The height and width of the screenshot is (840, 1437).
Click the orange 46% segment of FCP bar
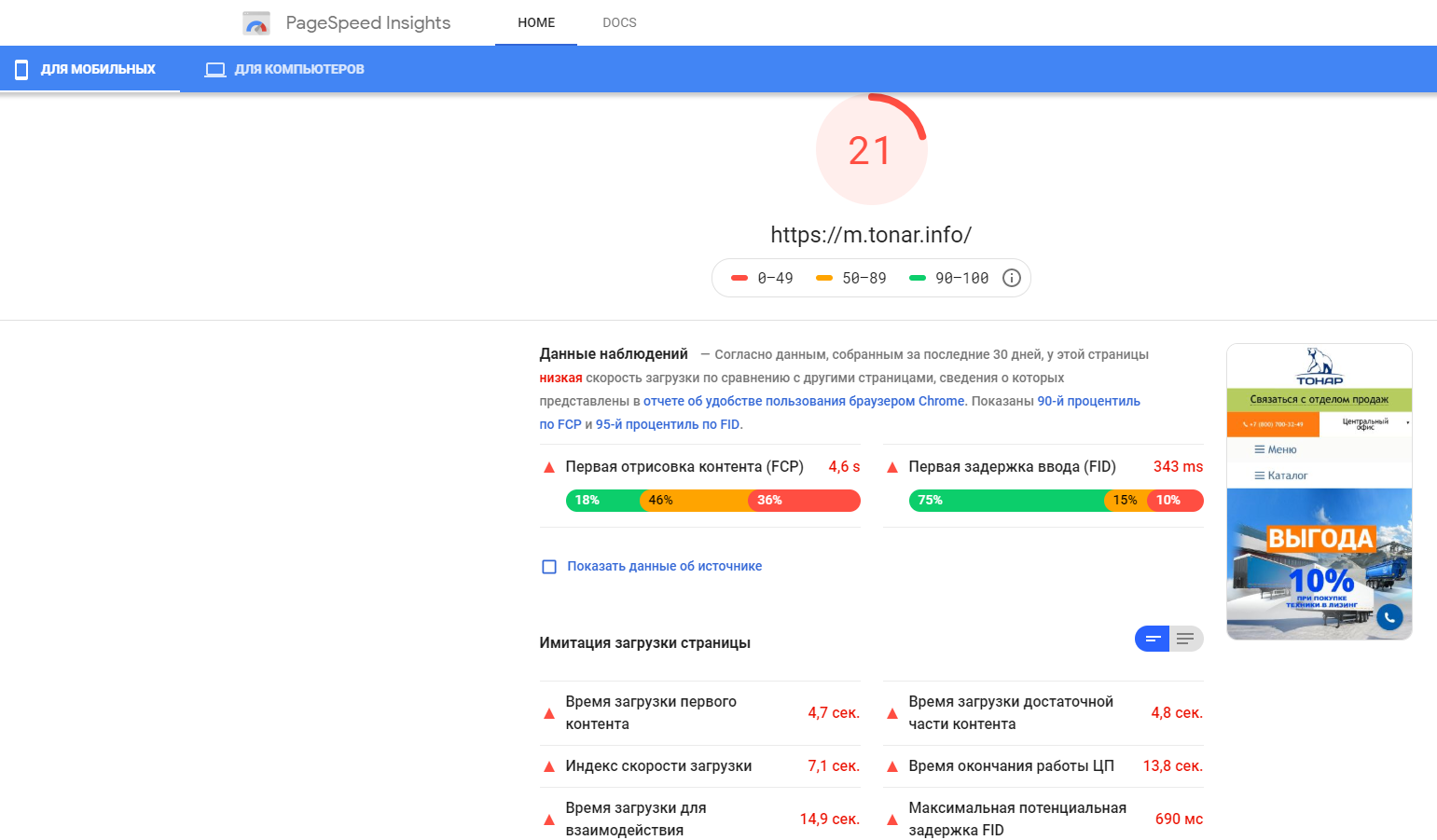(x=694, y=501)
